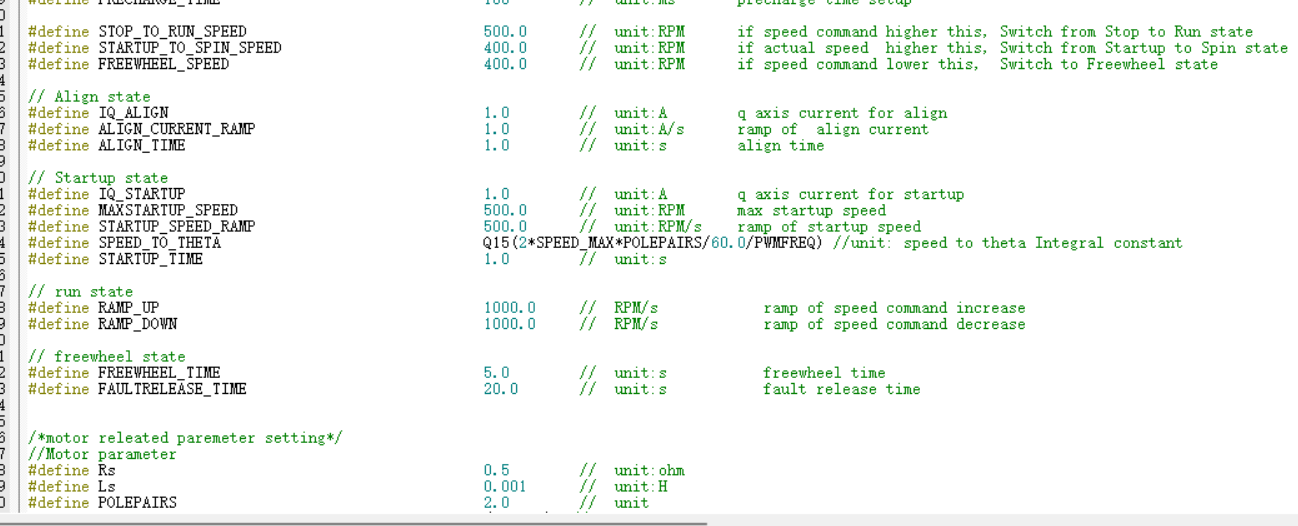The height and width of the screenshot is (526, 1298).
Task: Click the 1000.0 value of RAMP_UP
Action: pyautogui.click(x=509, y=308)
